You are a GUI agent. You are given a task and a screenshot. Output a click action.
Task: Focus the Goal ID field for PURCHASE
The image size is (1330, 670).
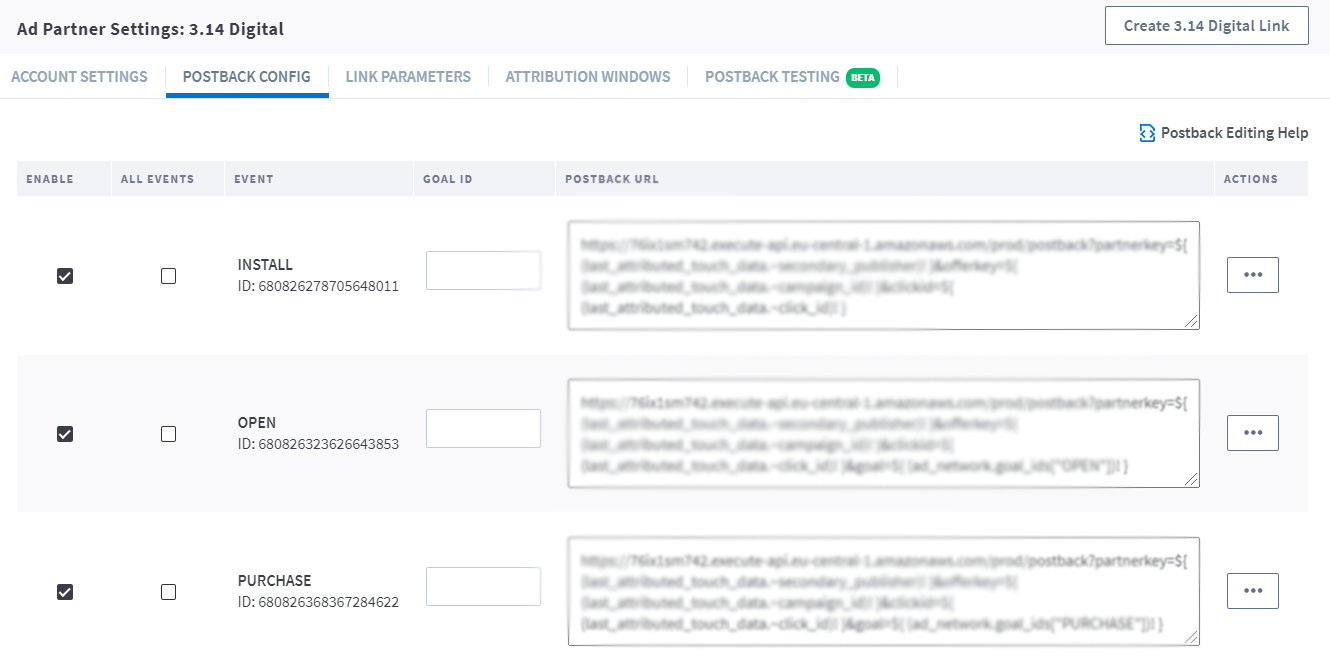tap(483, 586)
